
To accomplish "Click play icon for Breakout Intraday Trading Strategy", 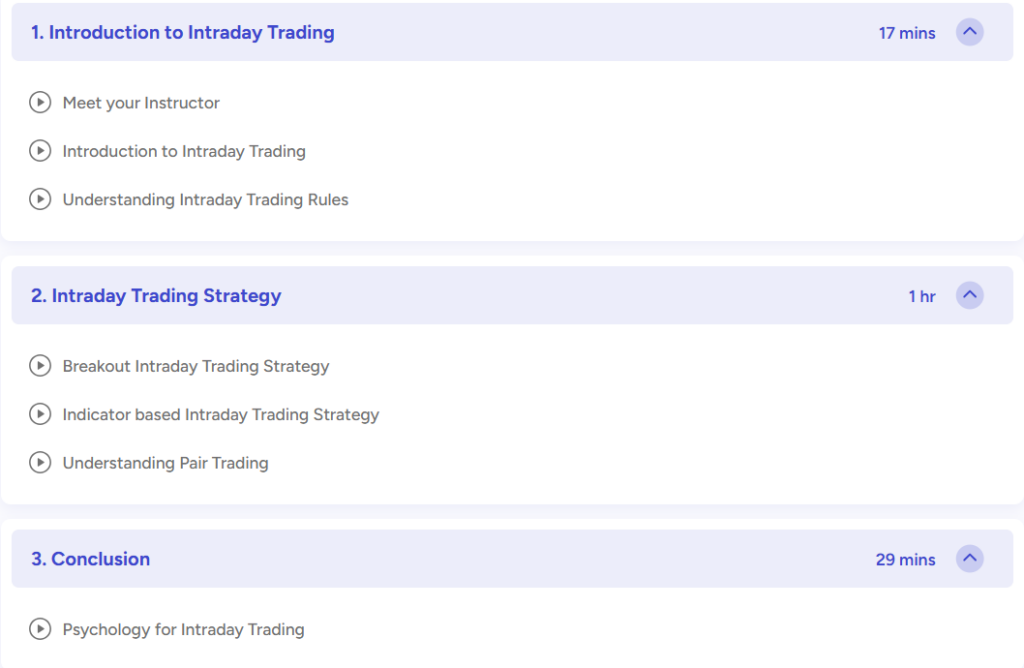I will click(x=40, y=366).
